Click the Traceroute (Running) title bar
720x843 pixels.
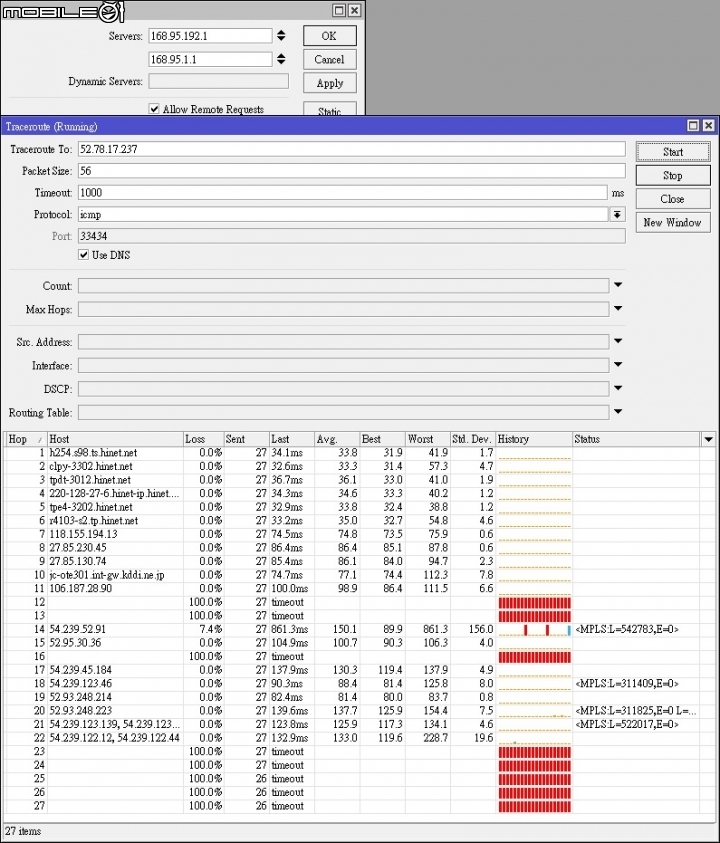pos(344,126)
